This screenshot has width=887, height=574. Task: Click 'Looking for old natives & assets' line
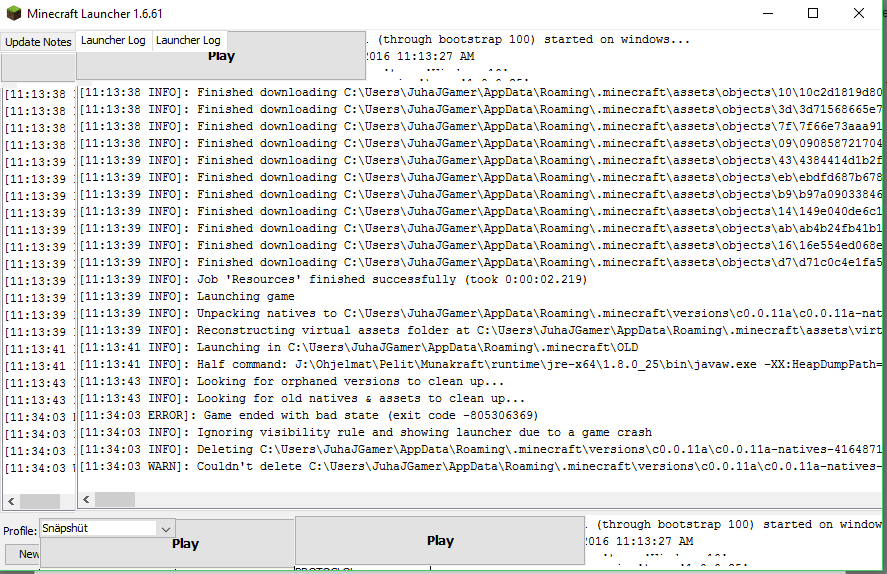pyautogui.click(x=302, y=398)
